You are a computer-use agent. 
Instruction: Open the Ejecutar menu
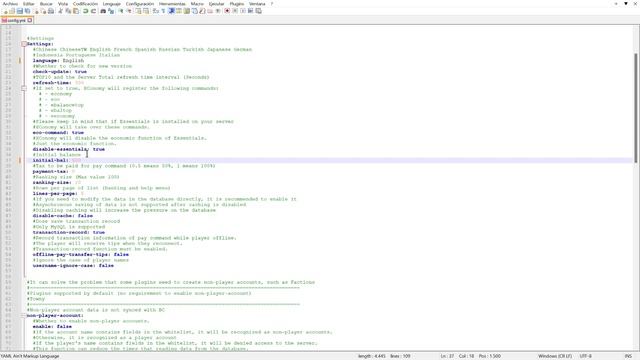click(216, 4)
